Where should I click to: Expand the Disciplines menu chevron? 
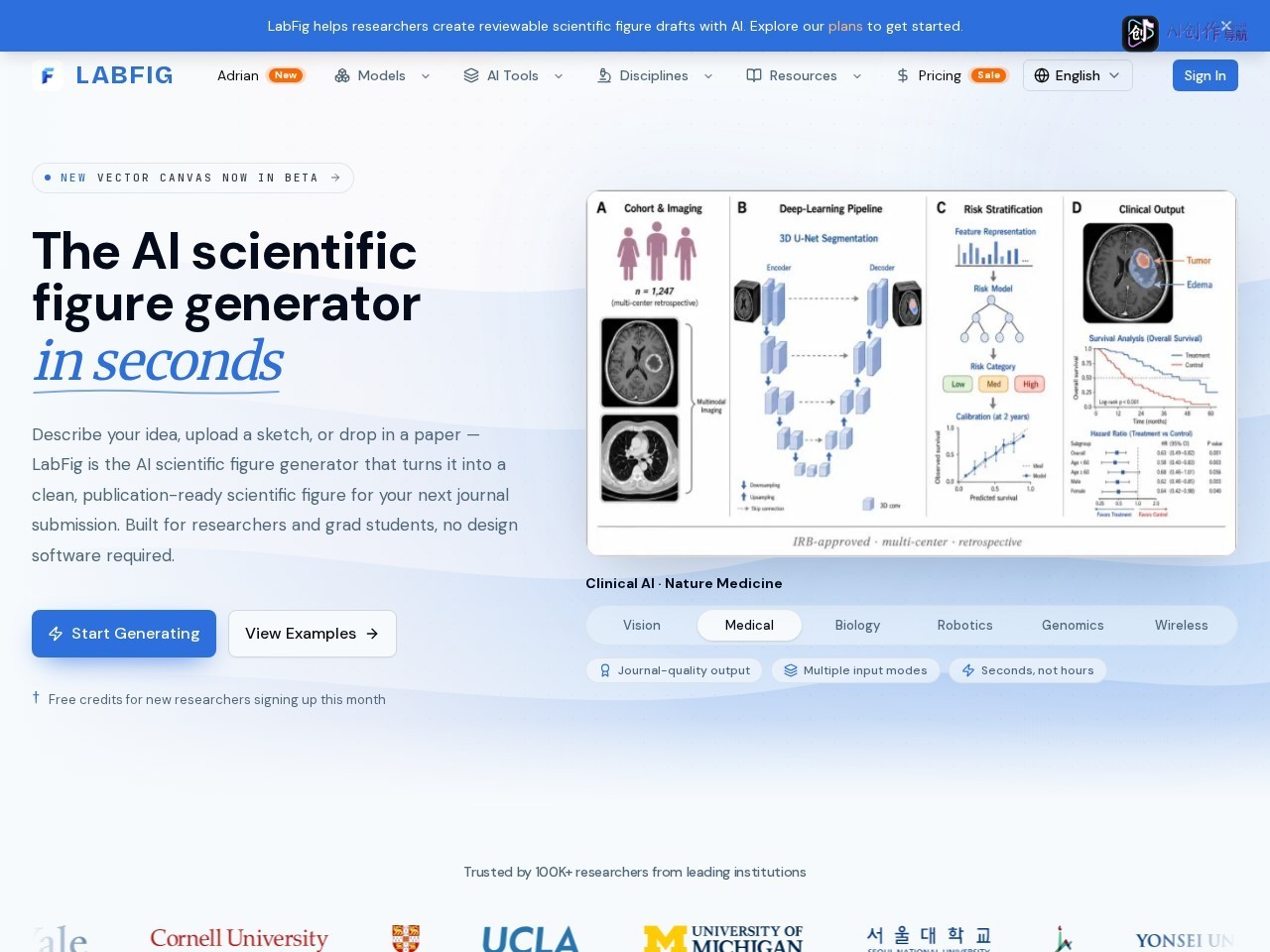tap(708, 75)
